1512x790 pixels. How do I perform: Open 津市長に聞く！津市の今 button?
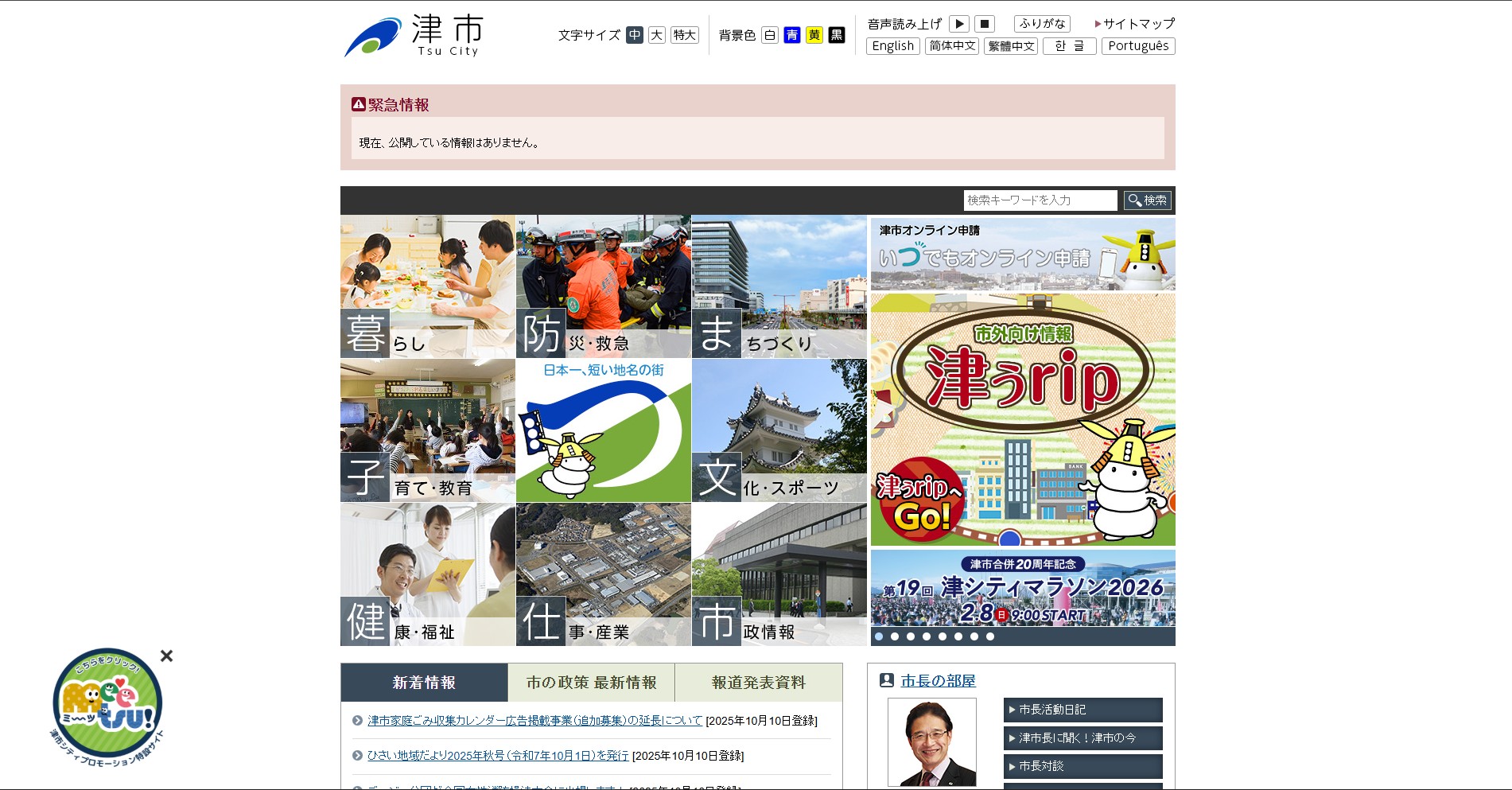pyautogui.click(x=1083, y=738)
